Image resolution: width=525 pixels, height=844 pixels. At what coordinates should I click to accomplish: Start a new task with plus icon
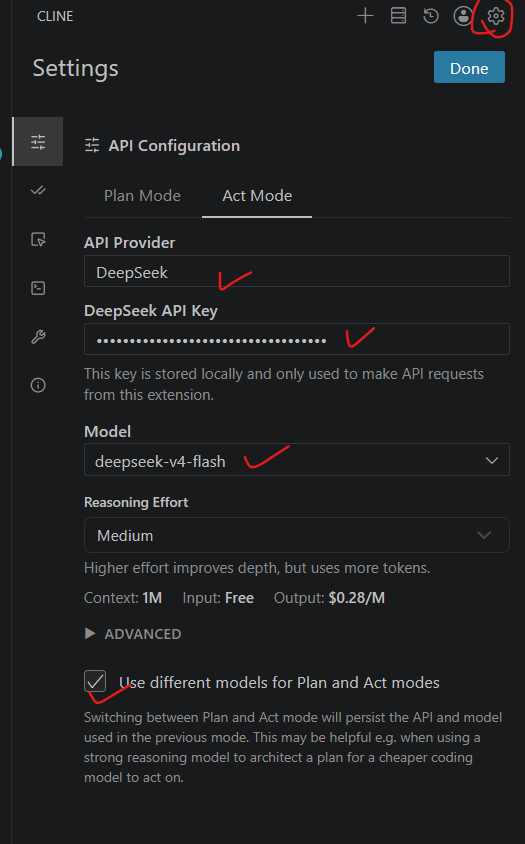point(365,16)
